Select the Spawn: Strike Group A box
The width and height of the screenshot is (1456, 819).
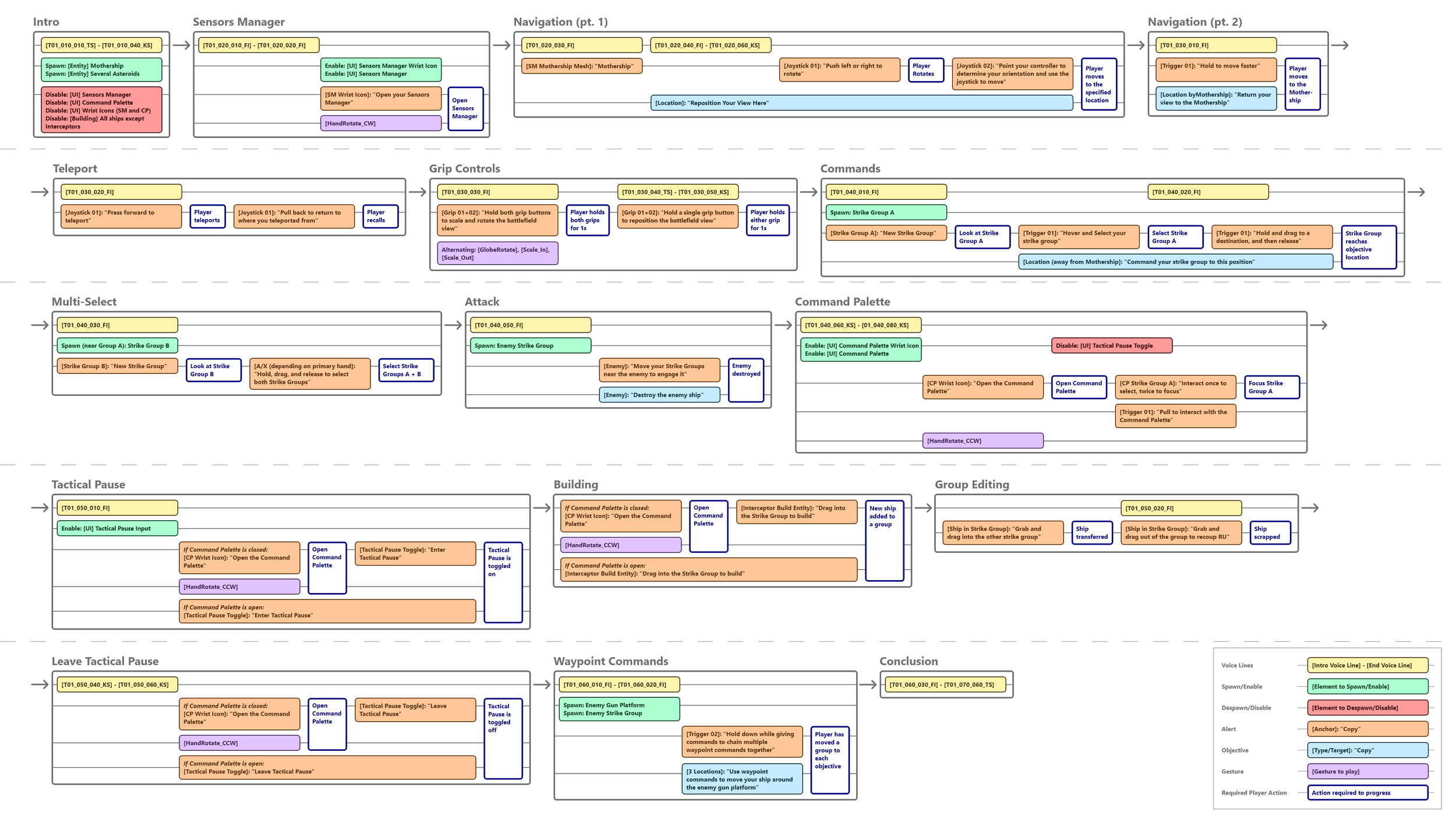pos(886,213)
